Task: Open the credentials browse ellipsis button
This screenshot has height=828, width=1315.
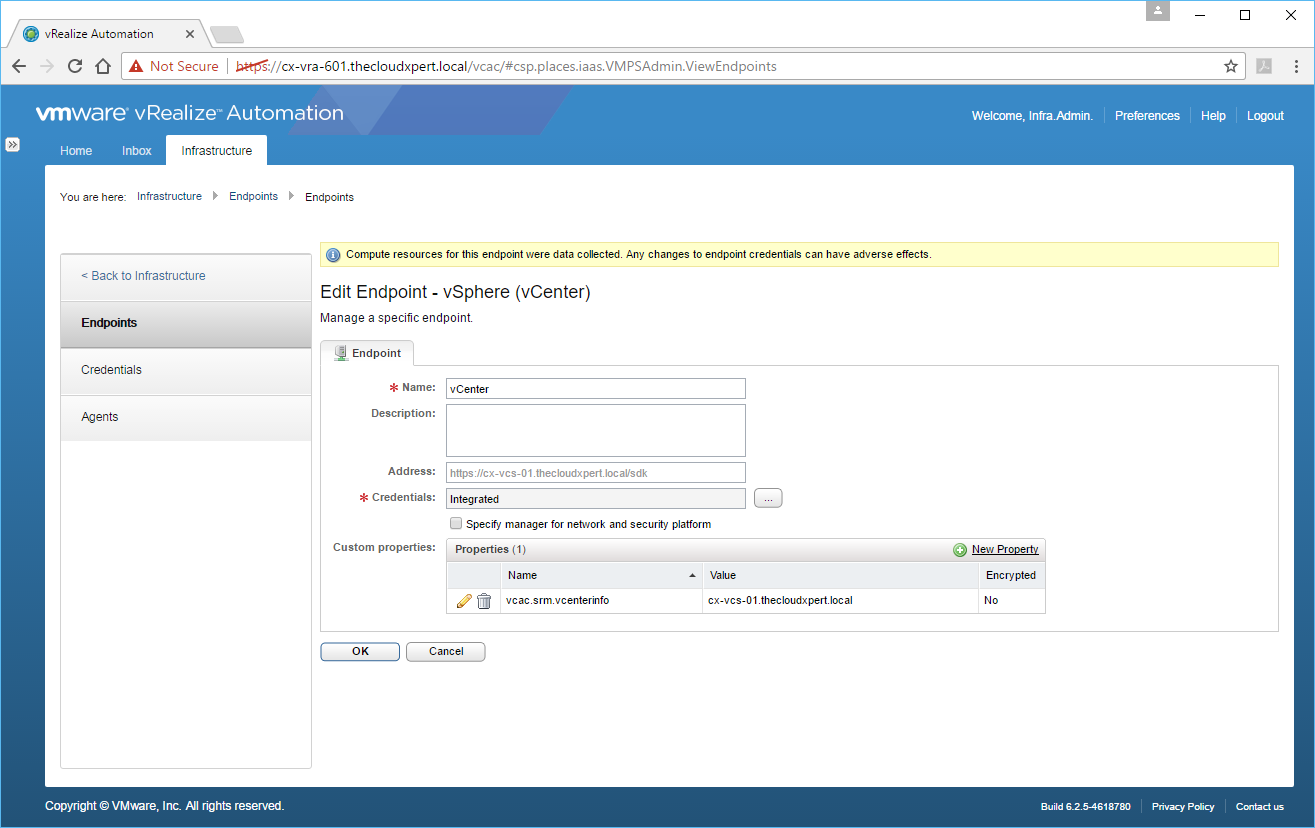Action: click(768, 498)
